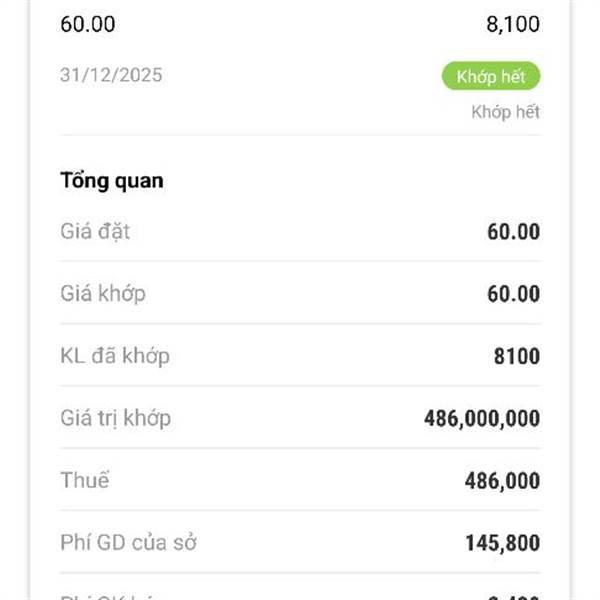The height and width of the screenshot is (600, 600).
Task: Select the "Giá khớp" row label
Action: coord(102,294)
